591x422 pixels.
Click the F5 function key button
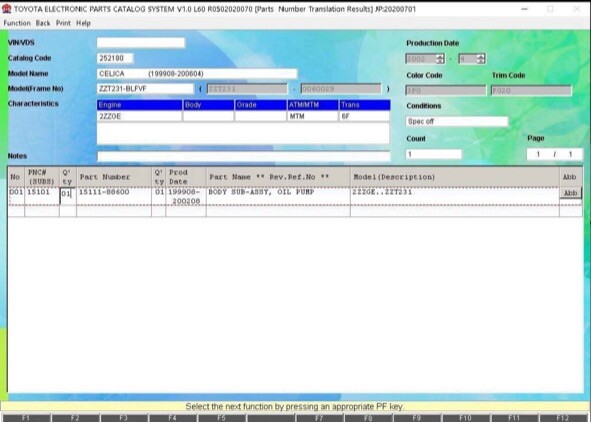pyautogui.click(x=222, y=418)
